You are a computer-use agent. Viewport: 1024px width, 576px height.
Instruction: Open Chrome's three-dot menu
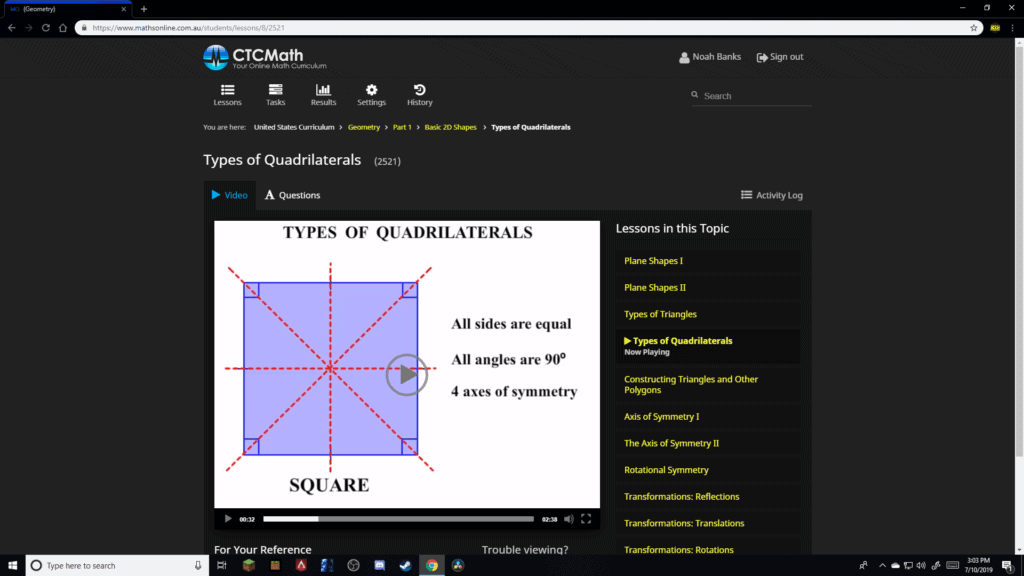(1013, 28)
